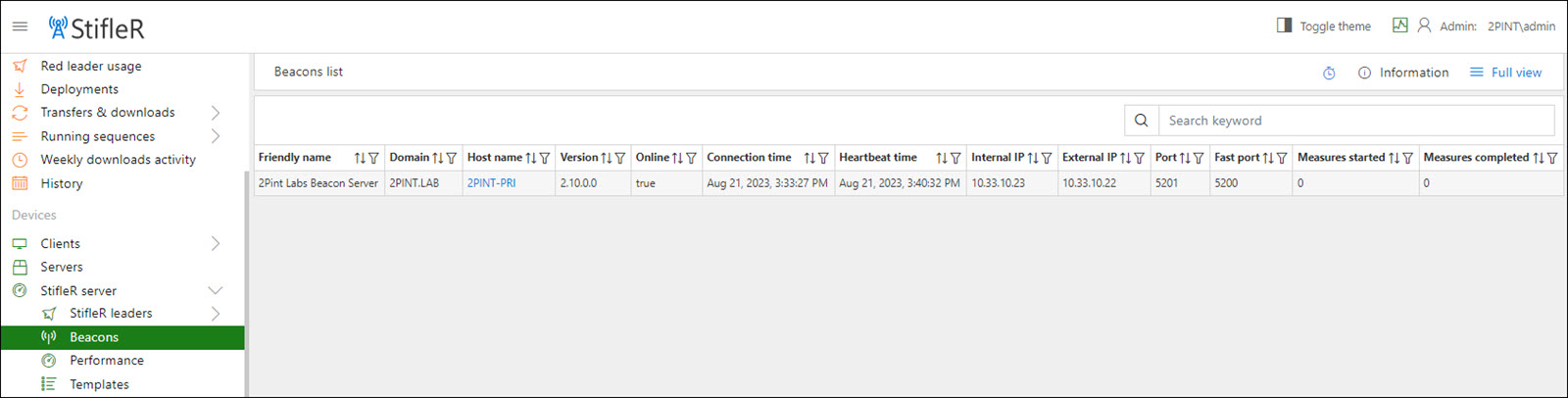Click the StifleR logo icon
Viewport: 1568px width, 398px height.
click(x=58, y=27)
